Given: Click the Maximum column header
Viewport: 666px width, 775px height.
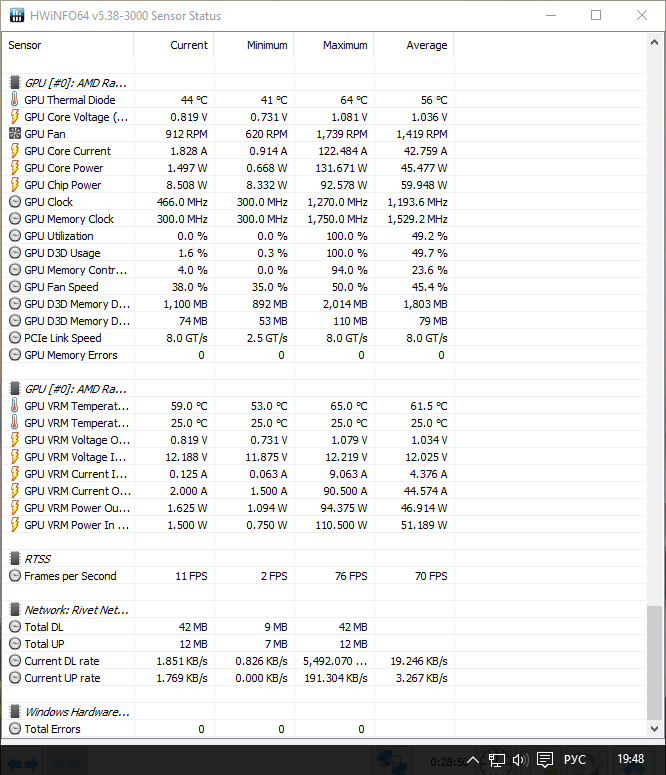Looking at the screenshot, I should (334, 45).
